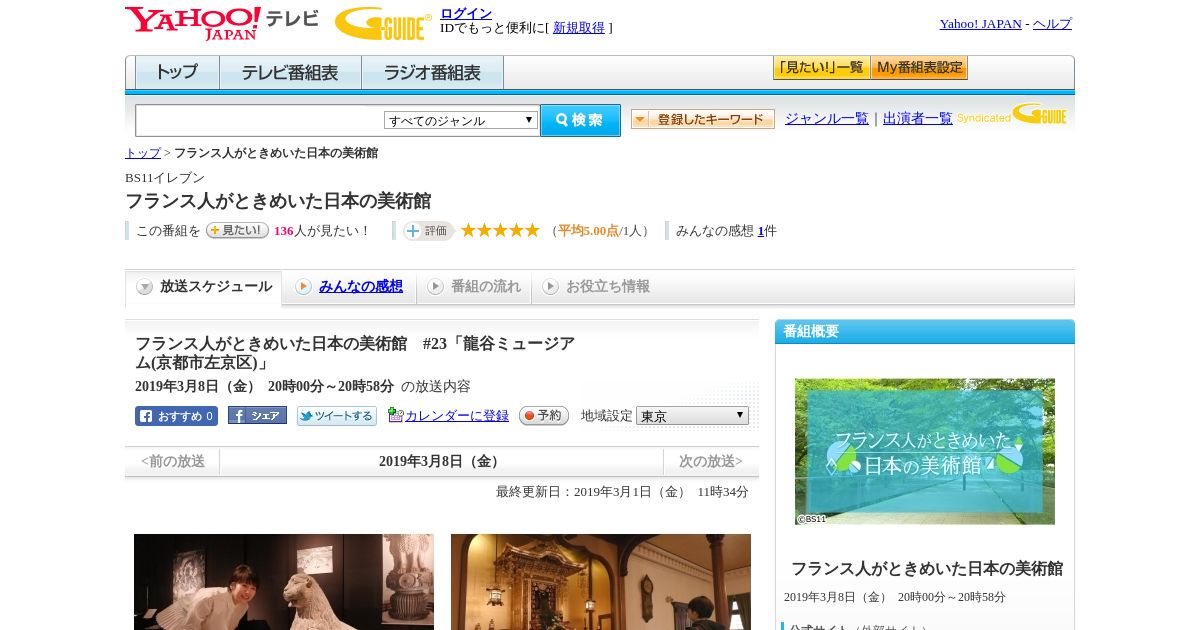The width and height of the screenshot is (1200, 630).
Task: Open the みんなの感想 1件 count link
Action: [x=761, y=231]
